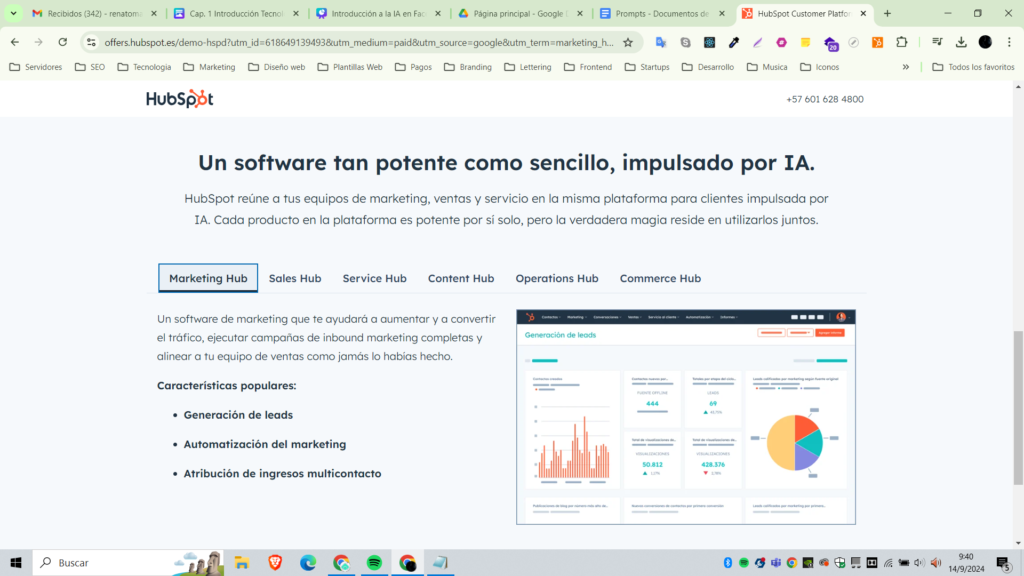
Task: Open the Google Translate extension
Action: tap(661, 42)
